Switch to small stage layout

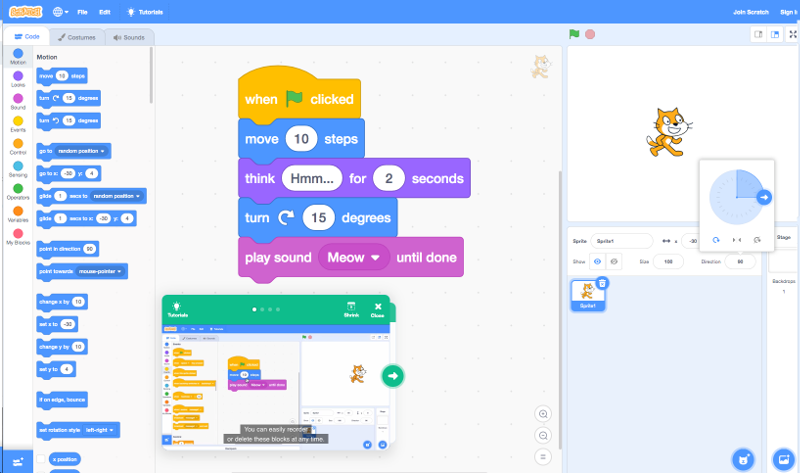click(x=758, y=34)
